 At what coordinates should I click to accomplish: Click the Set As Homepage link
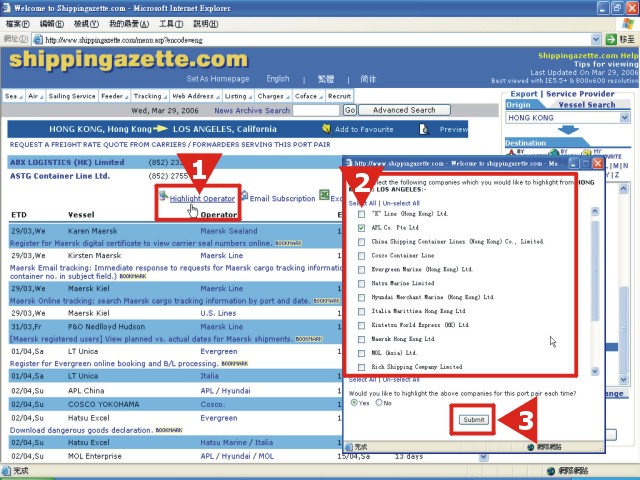pos(218,79)
